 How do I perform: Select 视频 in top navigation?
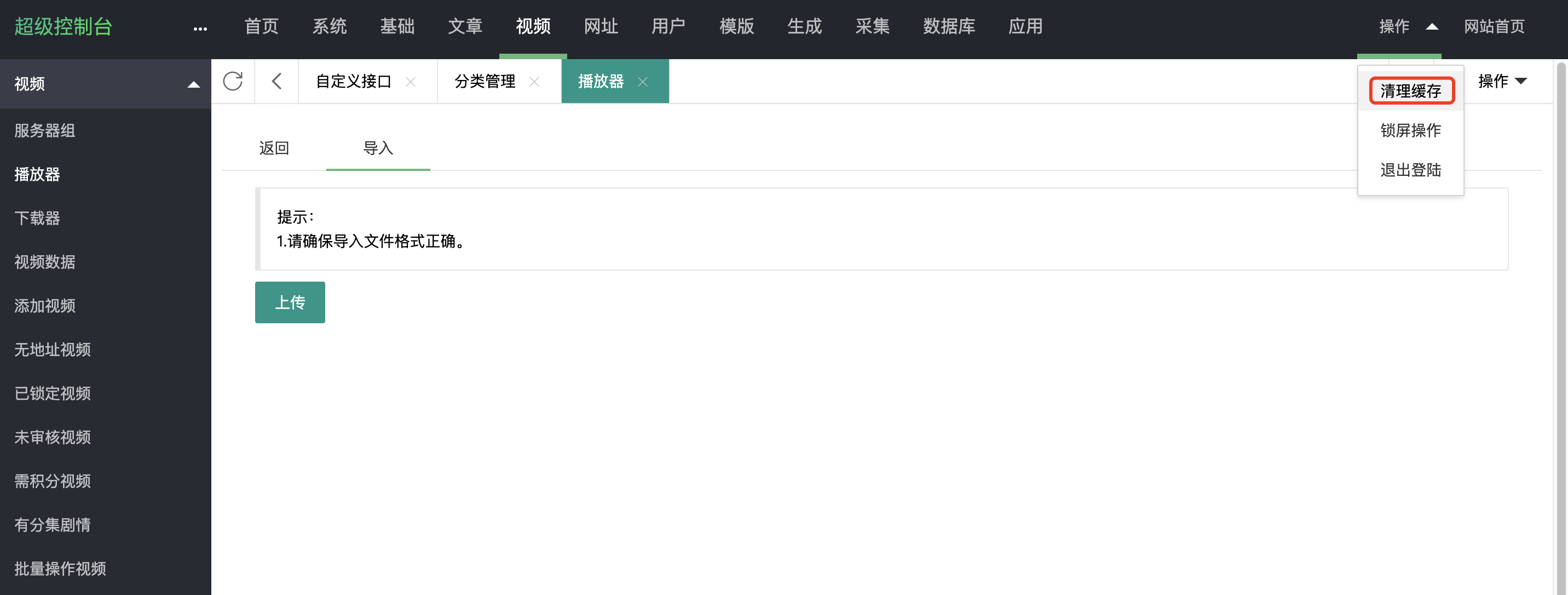point(533,26)
